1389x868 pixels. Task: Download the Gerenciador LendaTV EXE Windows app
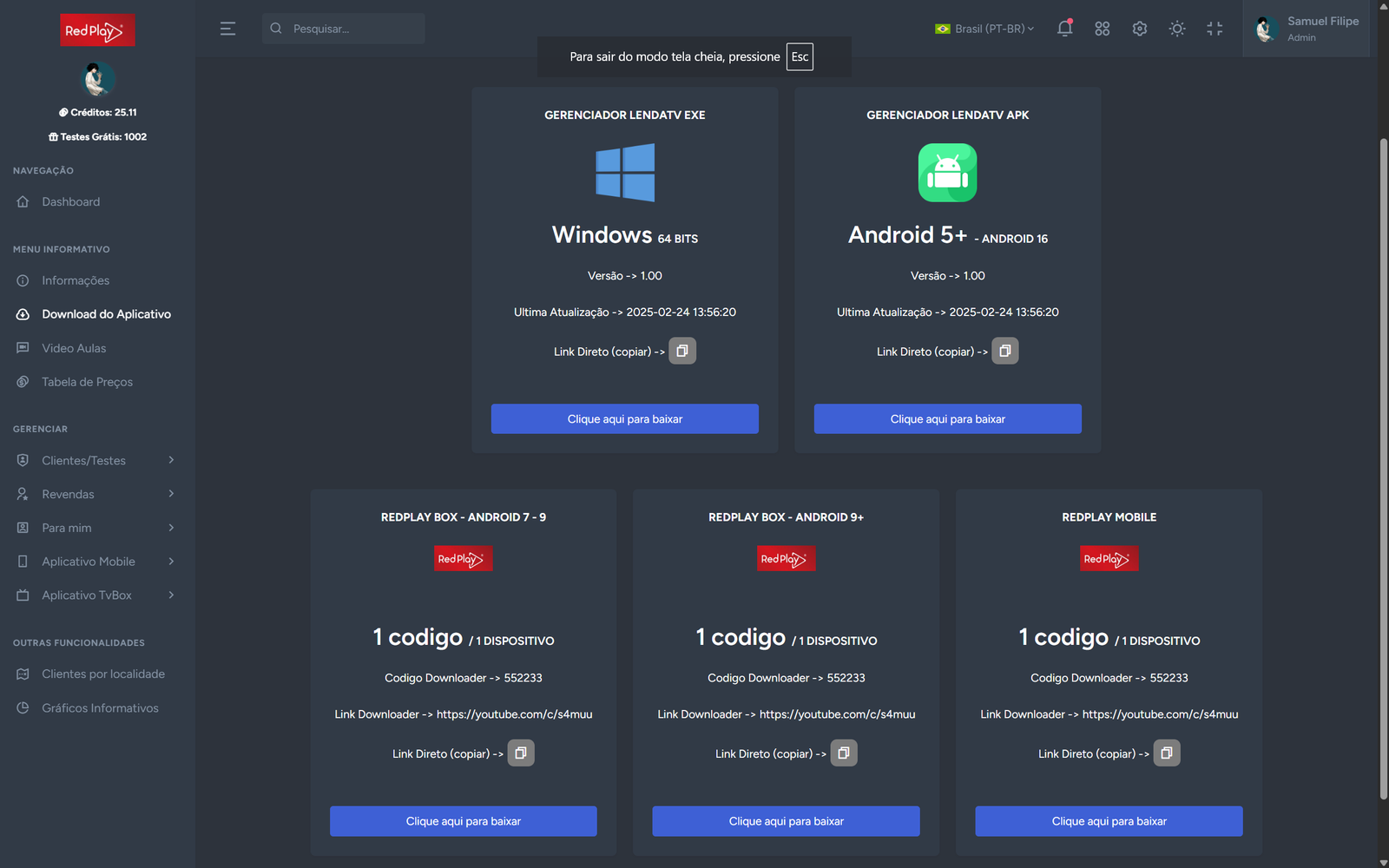click(625, 419)
